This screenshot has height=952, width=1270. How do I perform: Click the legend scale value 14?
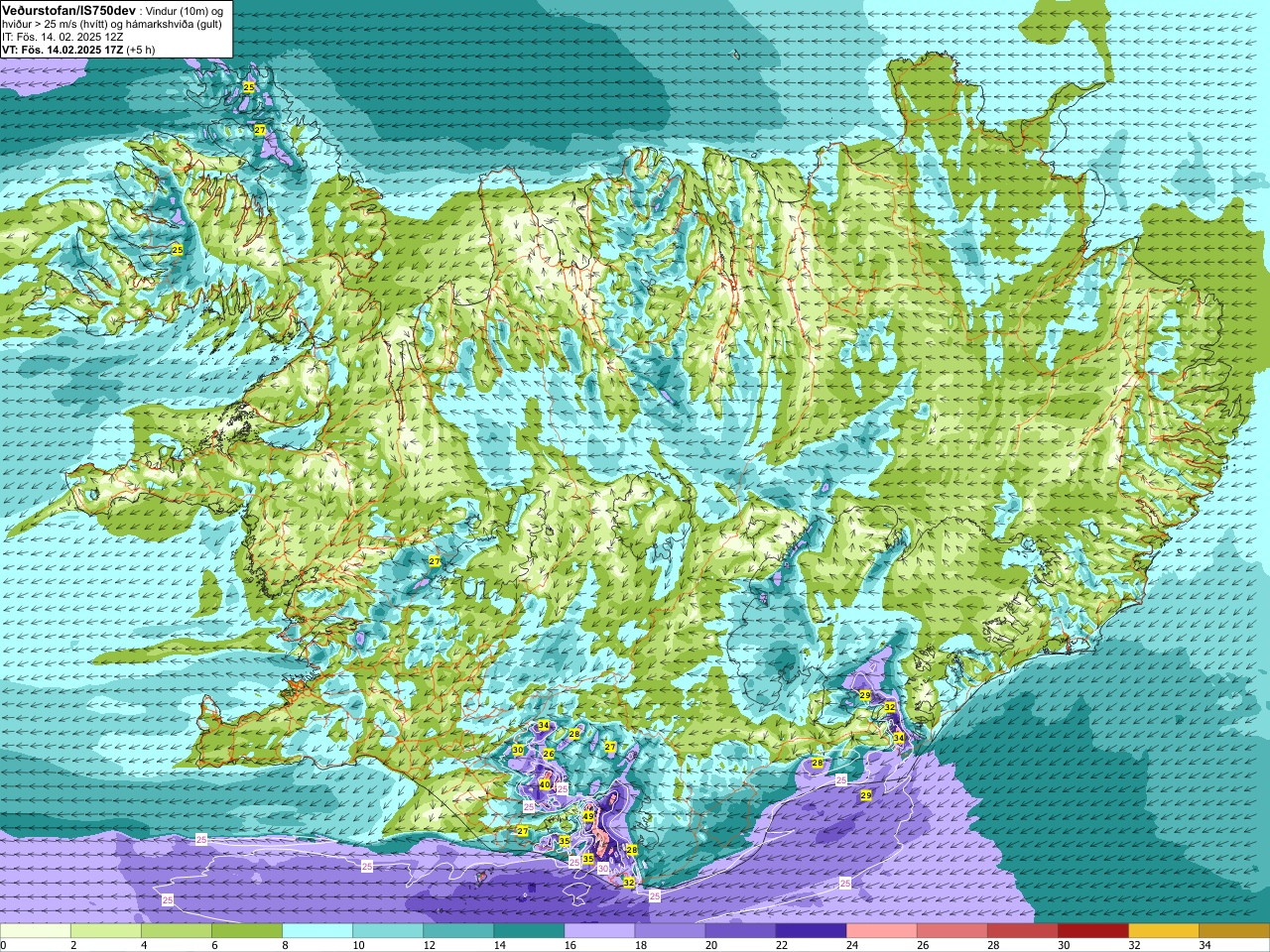(499, 945)
